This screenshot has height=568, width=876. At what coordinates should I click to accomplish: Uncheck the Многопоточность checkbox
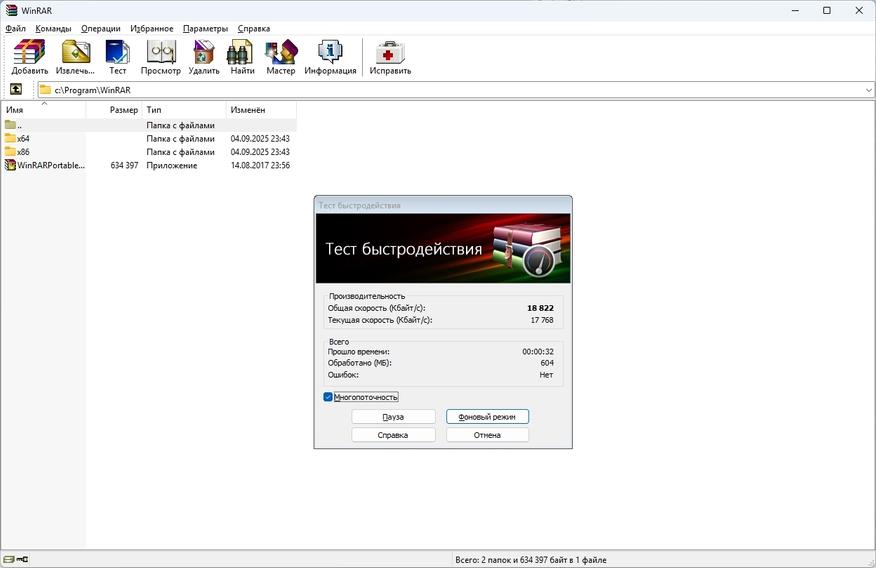click(x=328, y=397)
